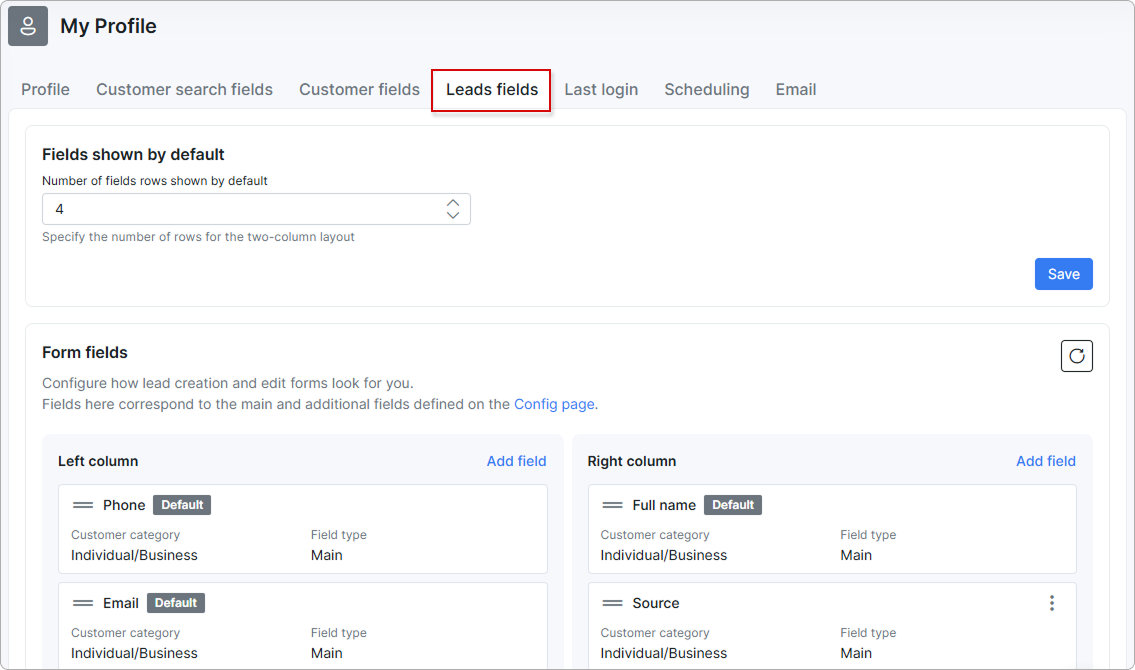Click the Default badge next to Full name

click(733, 505)
